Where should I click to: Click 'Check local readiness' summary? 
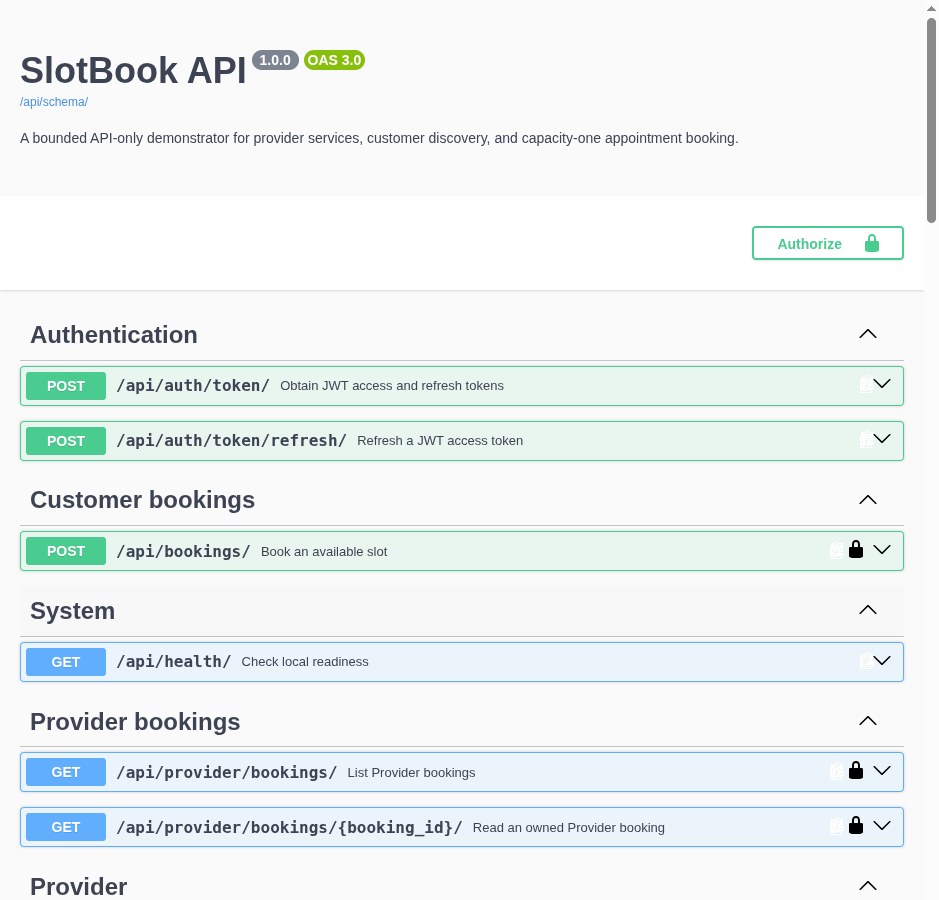305,662
